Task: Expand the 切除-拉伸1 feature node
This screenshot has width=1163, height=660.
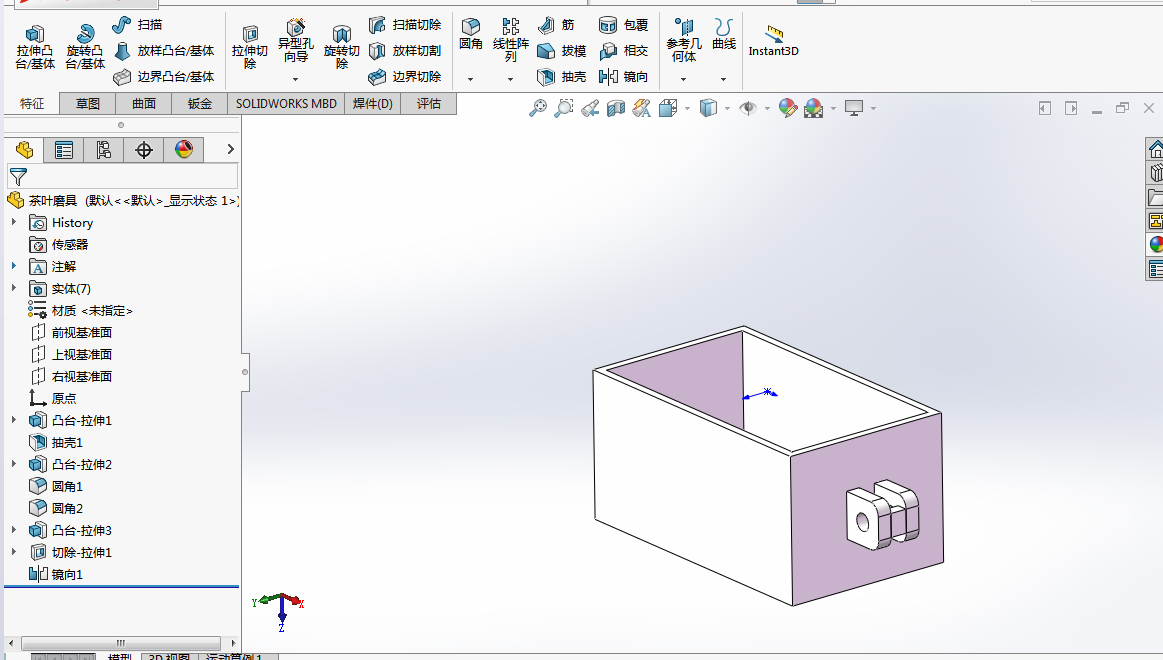Action: point(13,552)
